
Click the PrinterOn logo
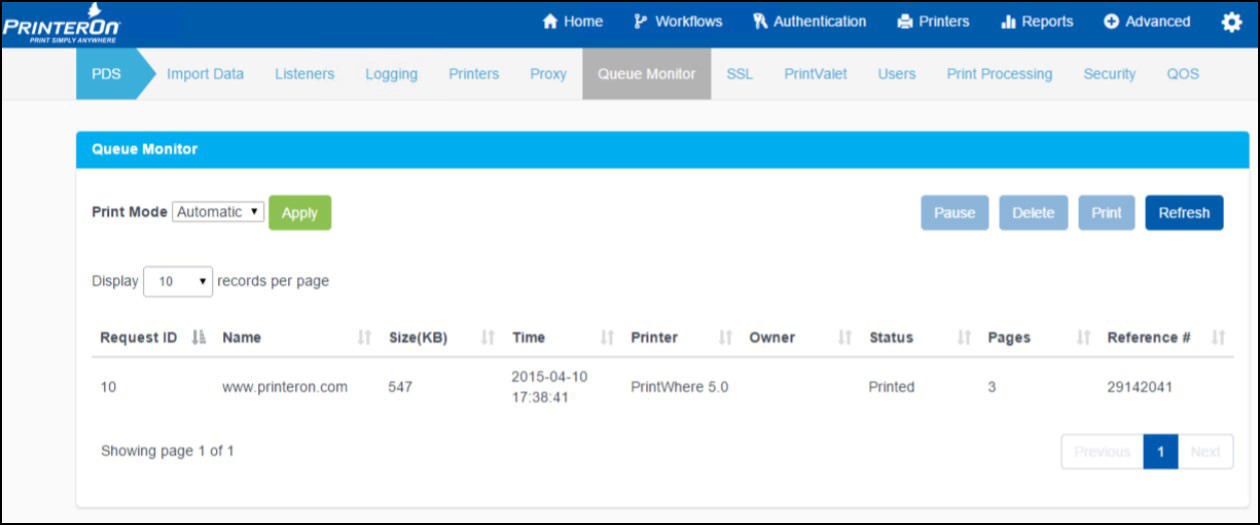(61, 22)
